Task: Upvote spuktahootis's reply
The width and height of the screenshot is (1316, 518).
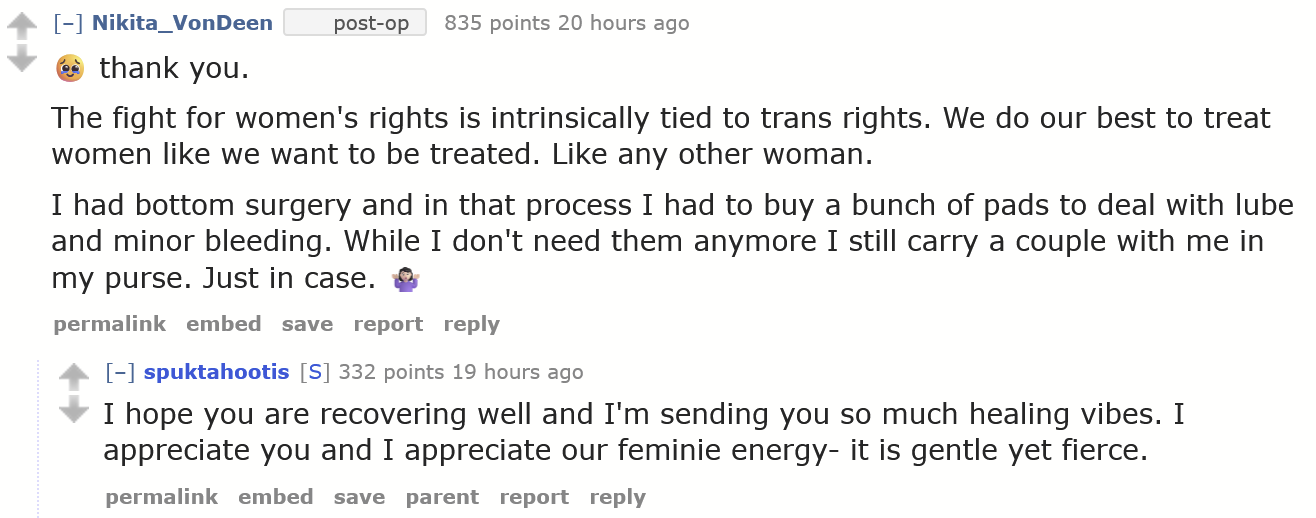Action: pyautogui.click(x=74, y=377)
